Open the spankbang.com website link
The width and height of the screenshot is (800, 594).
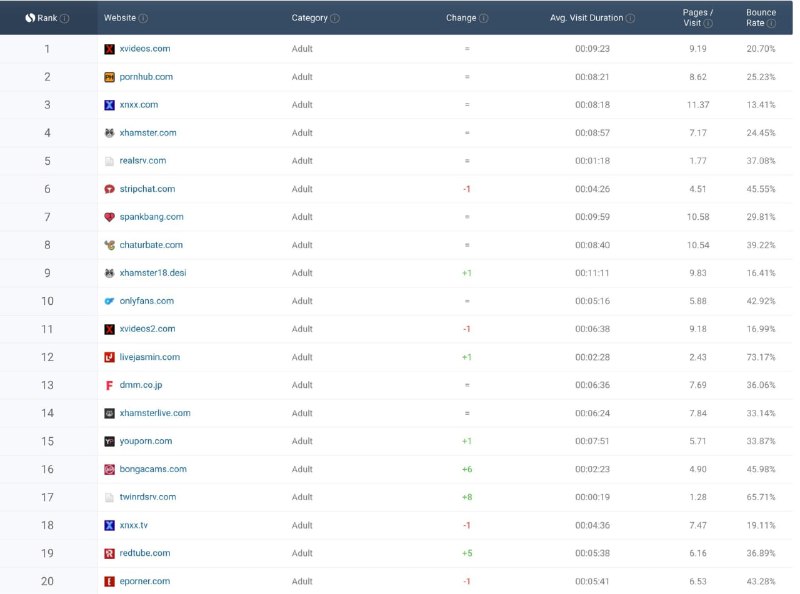[x=152, y=216]
